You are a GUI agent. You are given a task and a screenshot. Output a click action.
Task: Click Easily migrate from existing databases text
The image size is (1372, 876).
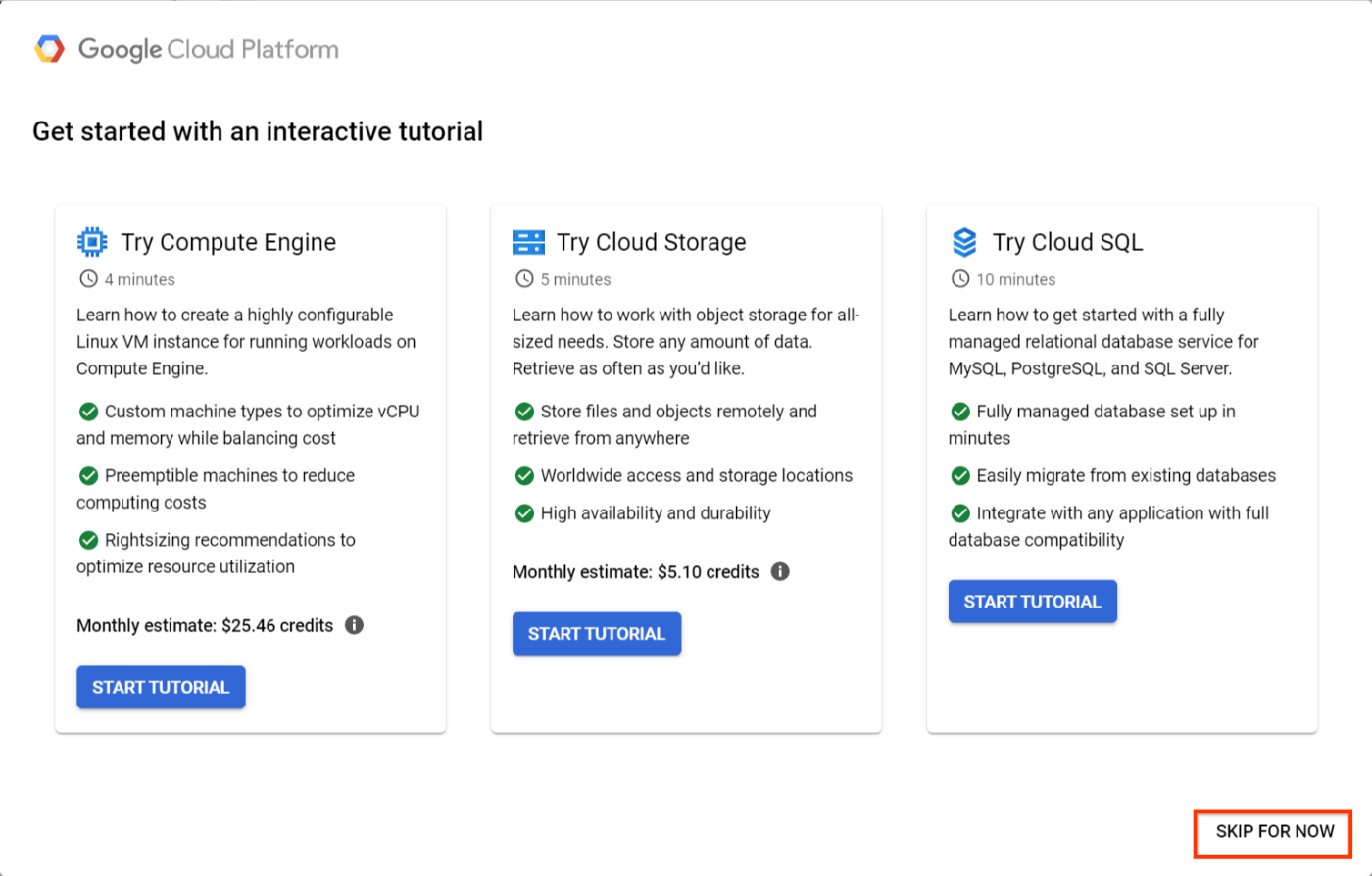tap(1127, 476)
